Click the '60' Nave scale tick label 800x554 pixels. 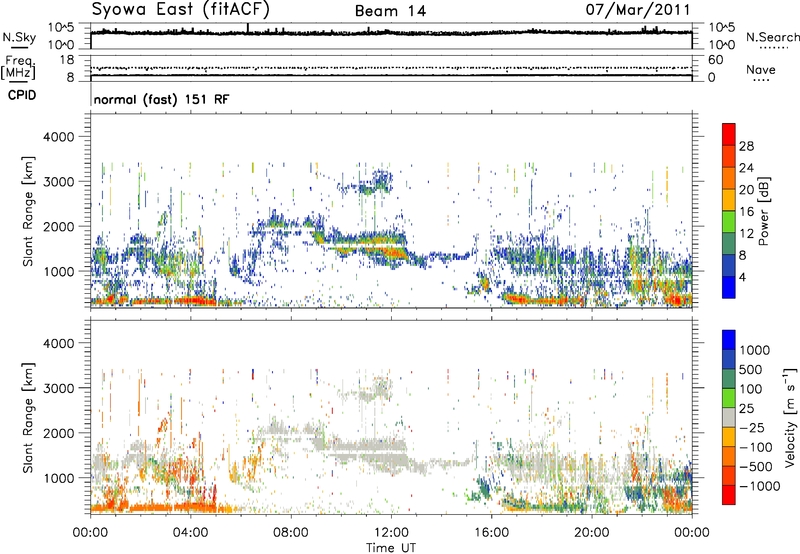click(x=715, y=60)
